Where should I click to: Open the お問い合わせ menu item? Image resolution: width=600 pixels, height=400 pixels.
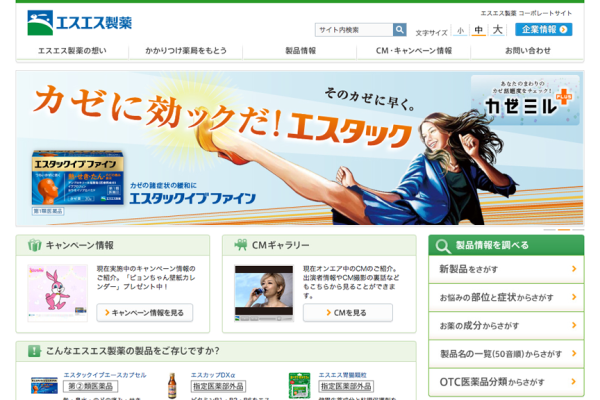point(528,51)
